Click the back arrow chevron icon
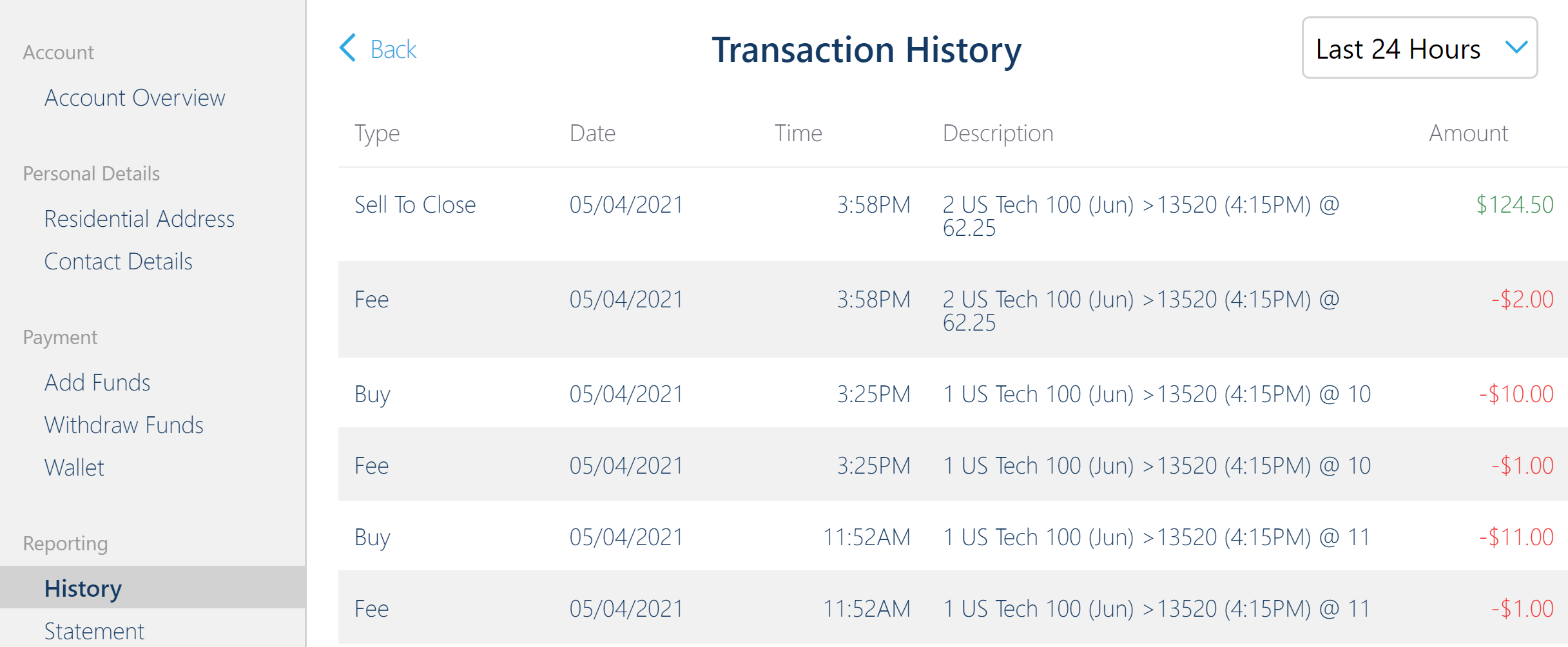Viewport: 1568px width, 647px height. 348,48
